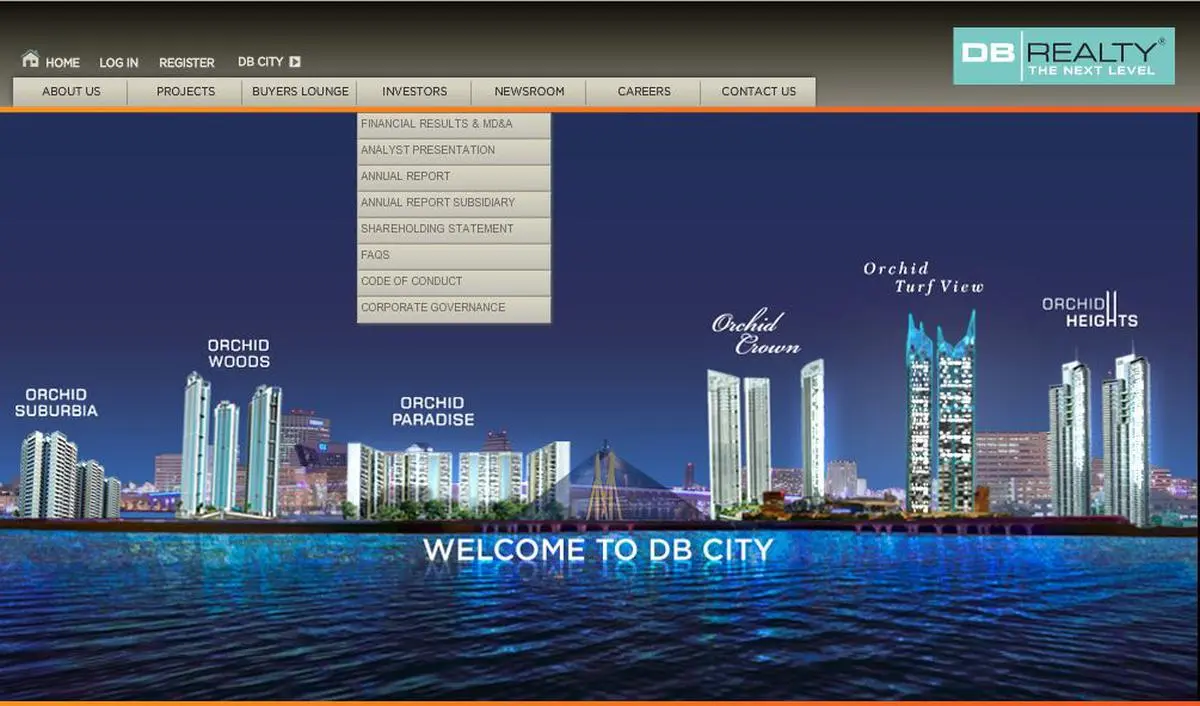Open the CONTACT US menu
The width and height of the screenshot is (1200, 706).
click(759, 91)
